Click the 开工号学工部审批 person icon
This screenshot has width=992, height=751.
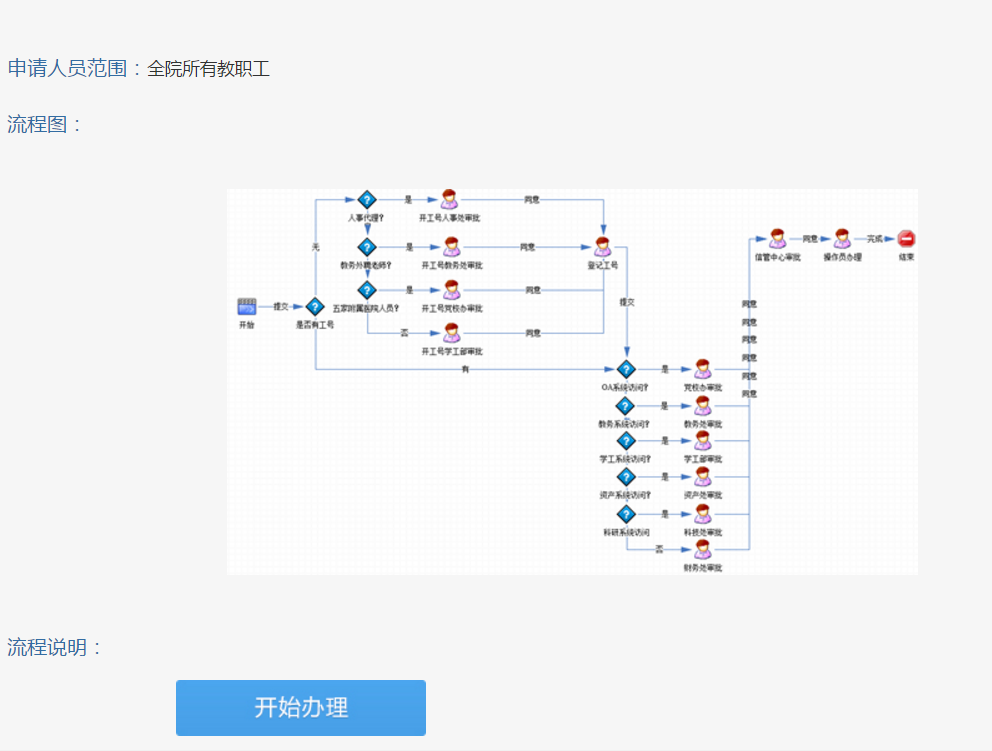coord(451,333)
